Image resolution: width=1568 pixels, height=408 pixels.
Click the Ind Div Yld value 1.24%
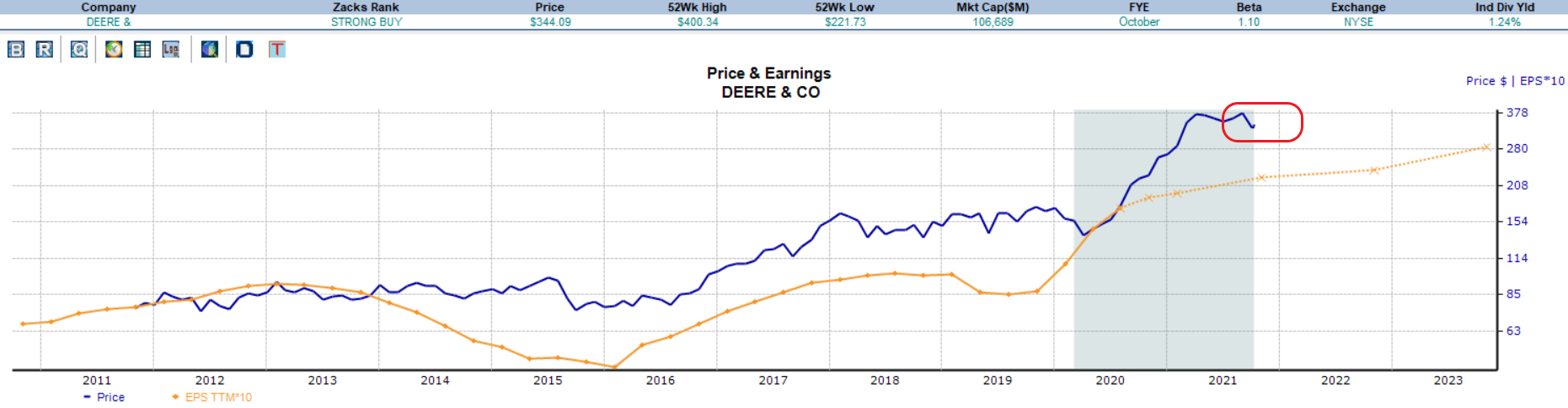click(1505, 22)
